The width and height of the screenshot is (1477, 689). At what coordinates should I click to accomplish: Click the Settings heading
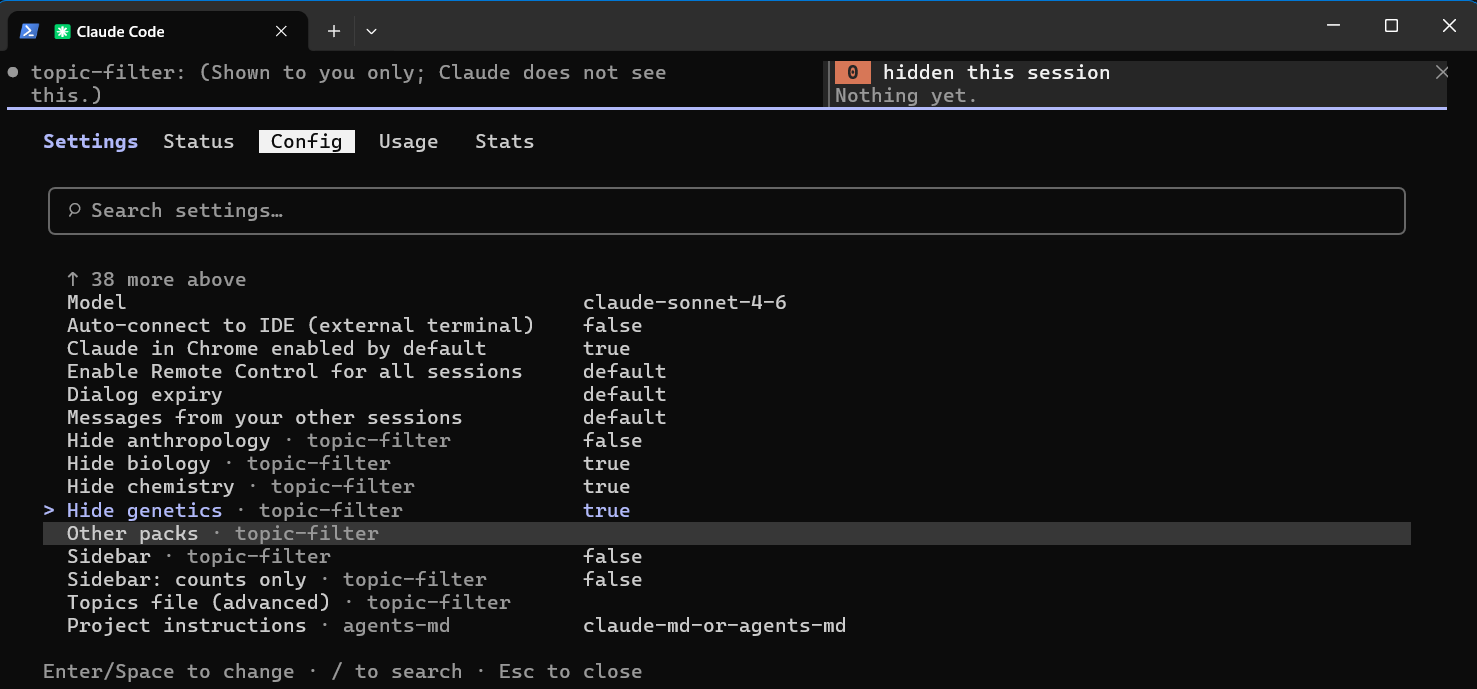[90, 141]
